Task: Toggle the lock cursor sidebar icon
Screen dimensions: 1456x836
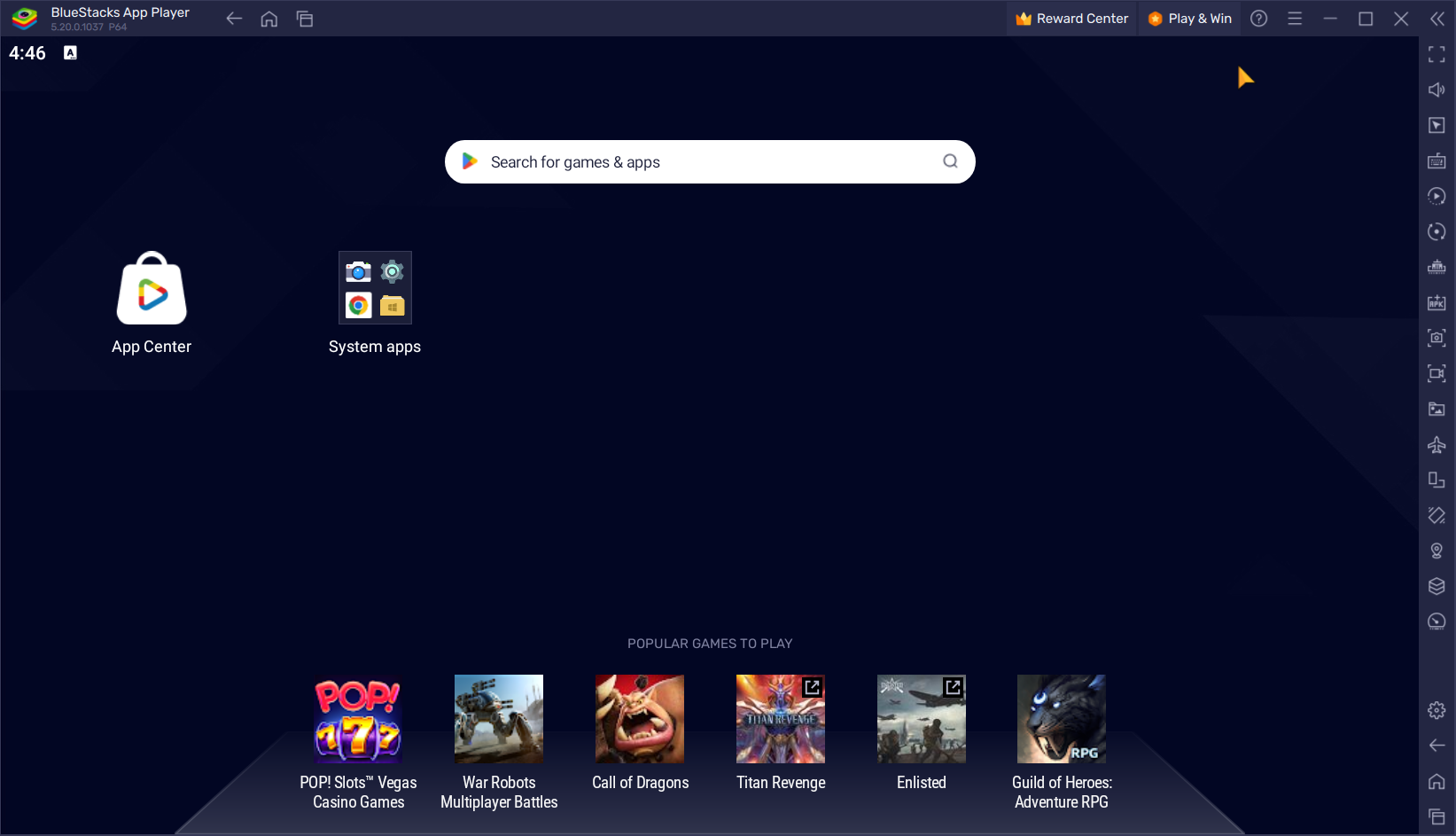Action: click(1437, 125)
